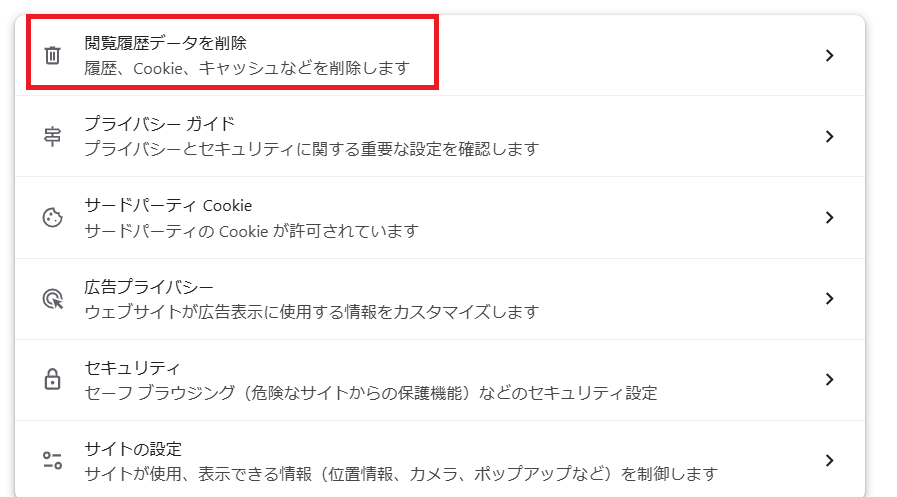Open the プライバシー ガイド title
Image resolution: width=897 pixels, height=497 pixels.
(x=160, y=124)
